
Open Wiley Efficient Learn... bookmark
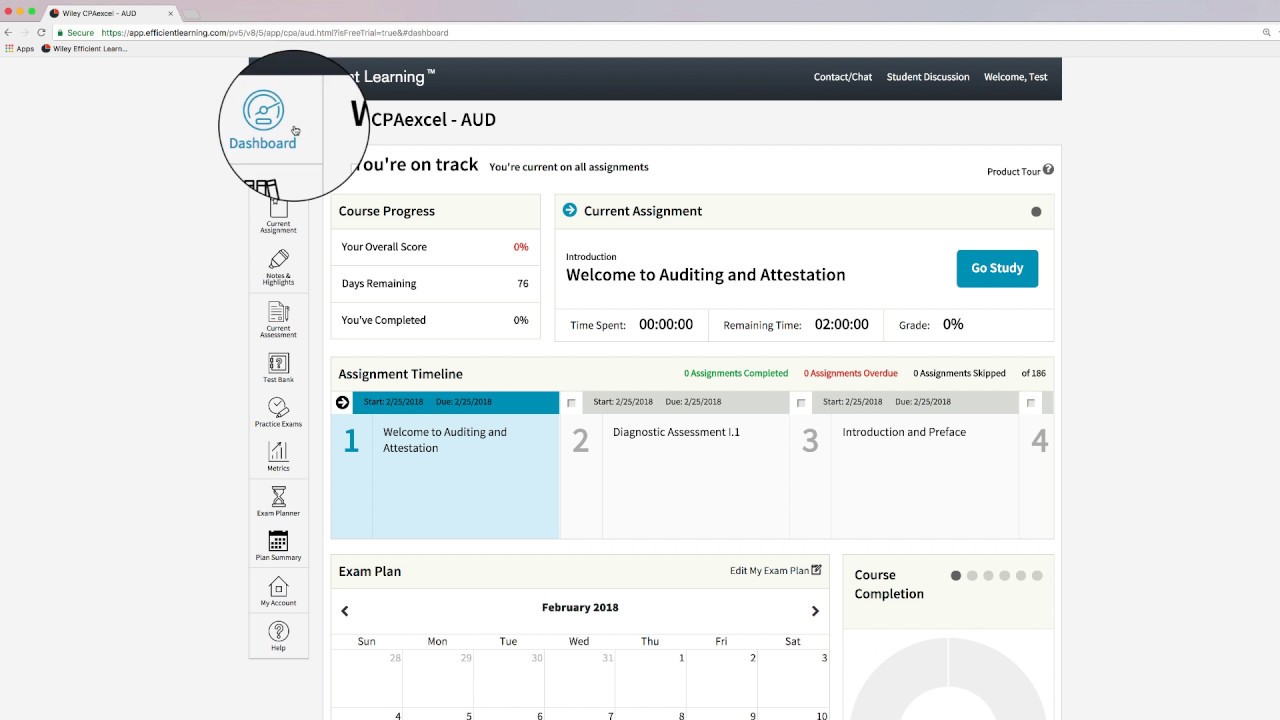point(85,48)
